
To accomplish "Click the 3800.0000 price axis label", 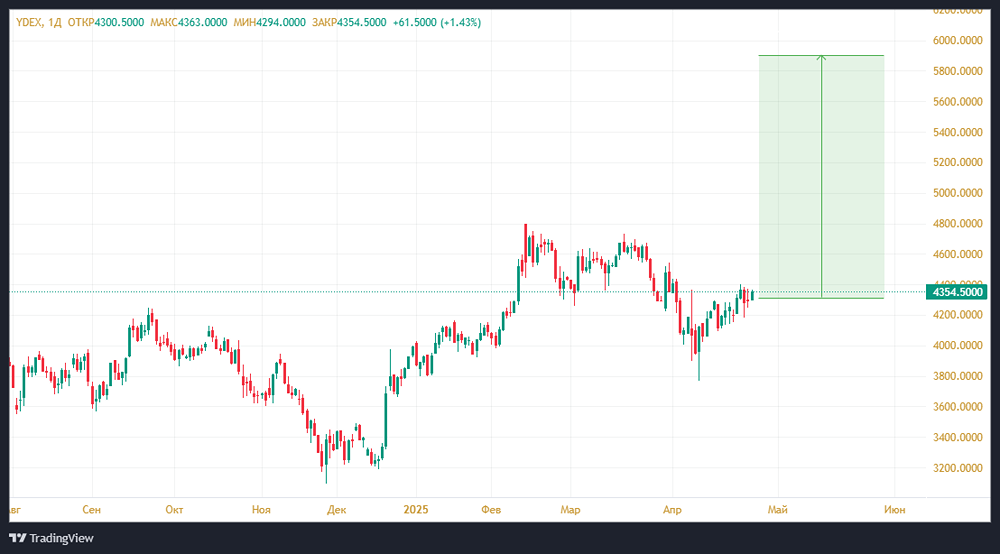I will click(957, 375).
